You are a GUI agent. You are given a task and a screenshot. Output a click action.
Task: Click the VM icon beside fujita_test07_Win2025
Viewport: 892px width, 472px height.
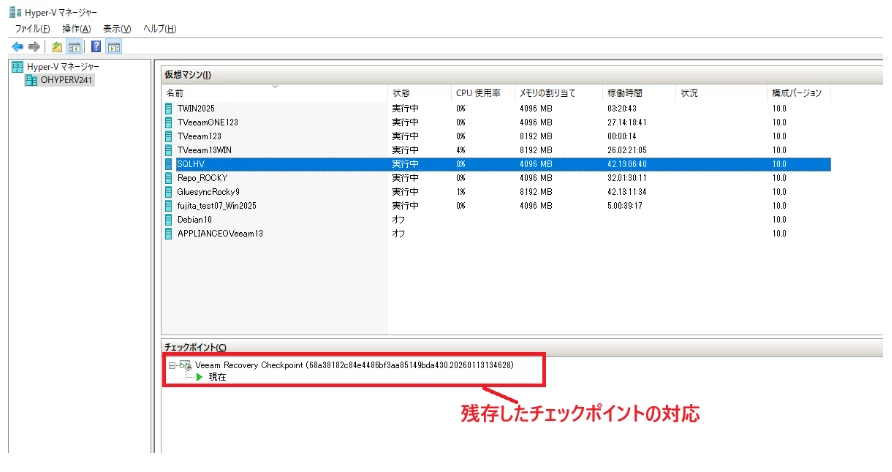[x=169, y=206]
